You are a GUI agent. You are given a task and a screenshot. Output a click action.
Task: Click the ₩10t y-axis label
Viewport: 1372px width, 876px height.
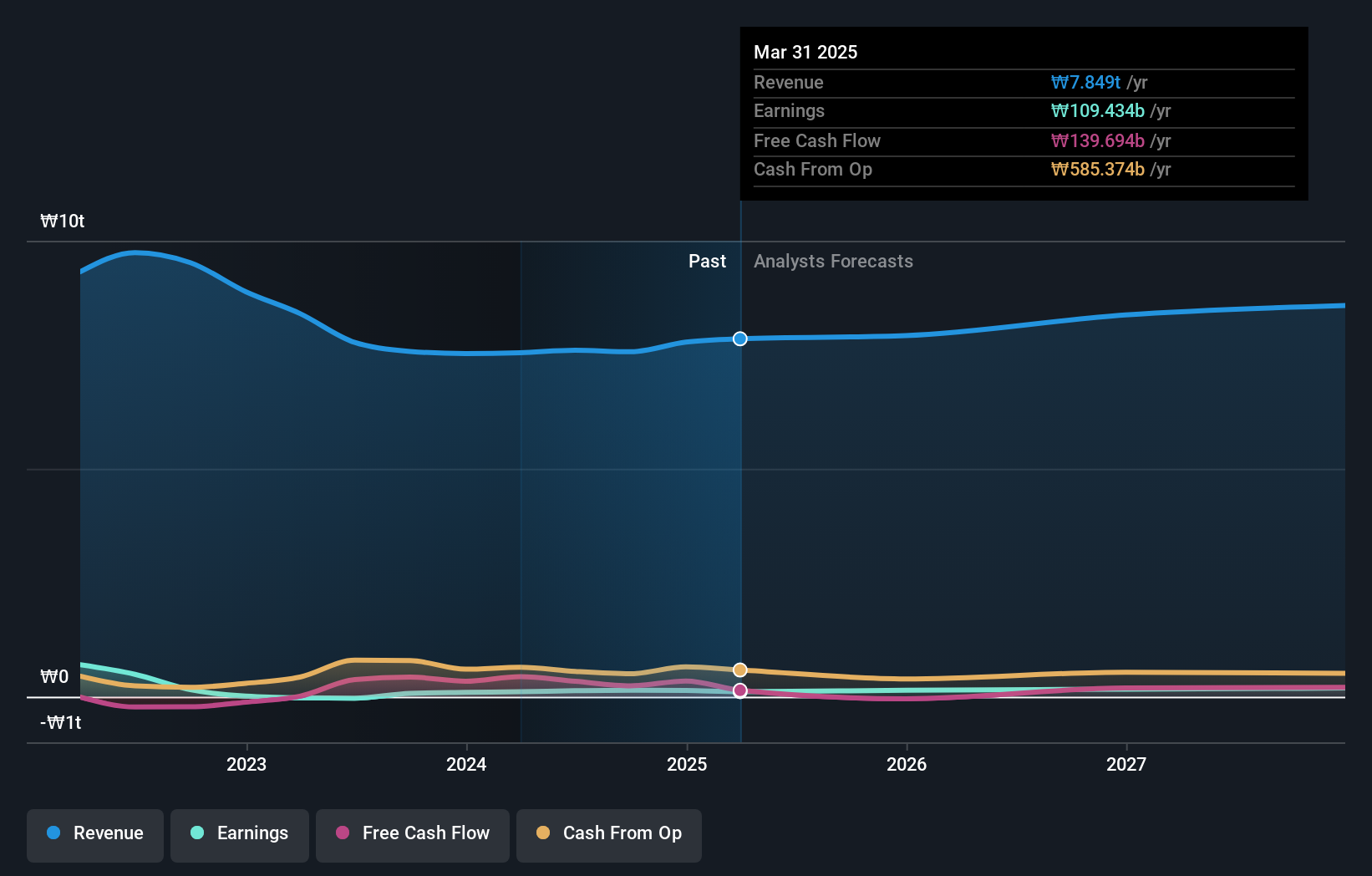point(63,221)
